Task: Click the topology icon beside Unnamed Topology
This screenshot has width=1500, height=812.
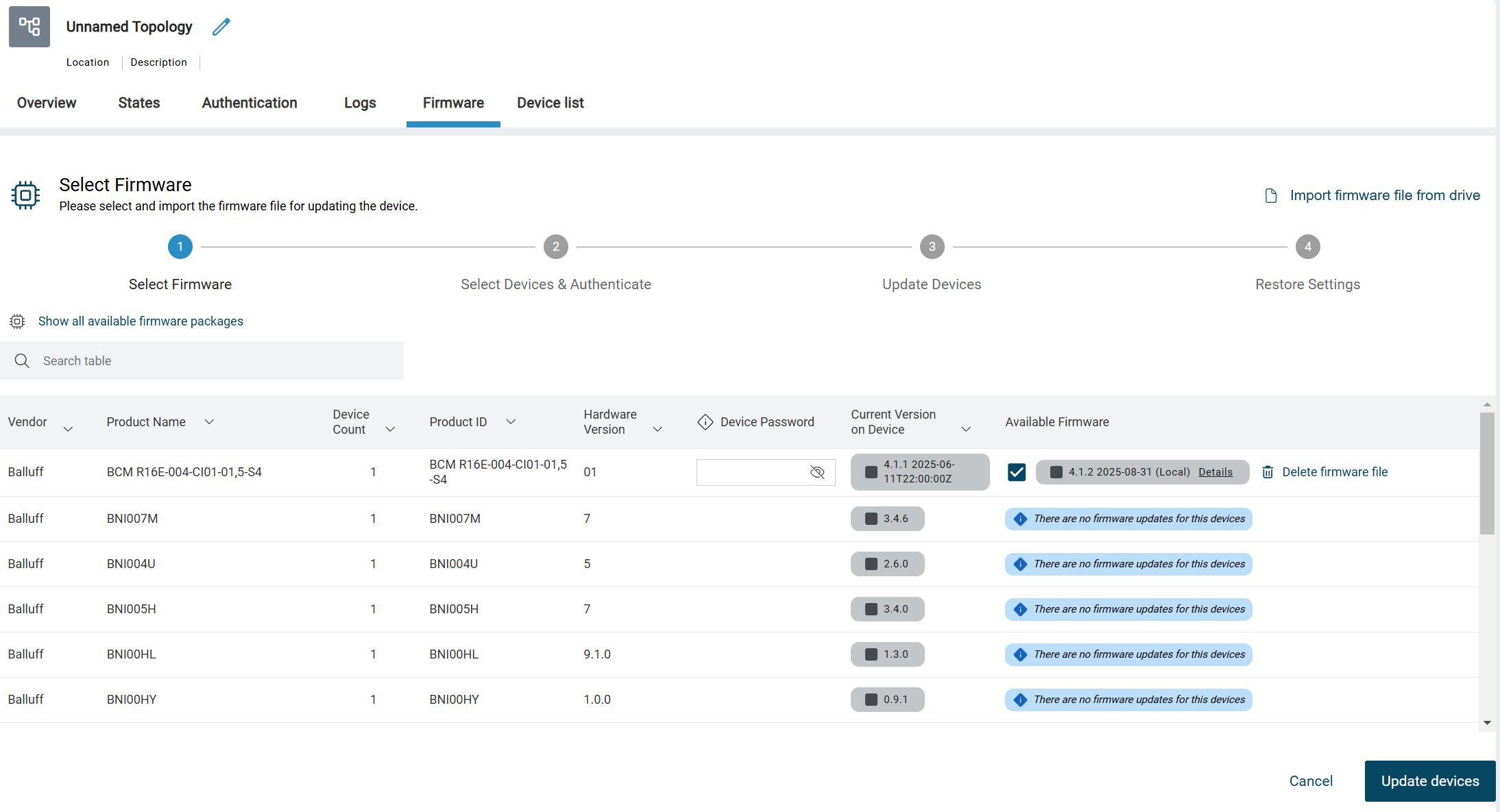Action: [29, 27]
